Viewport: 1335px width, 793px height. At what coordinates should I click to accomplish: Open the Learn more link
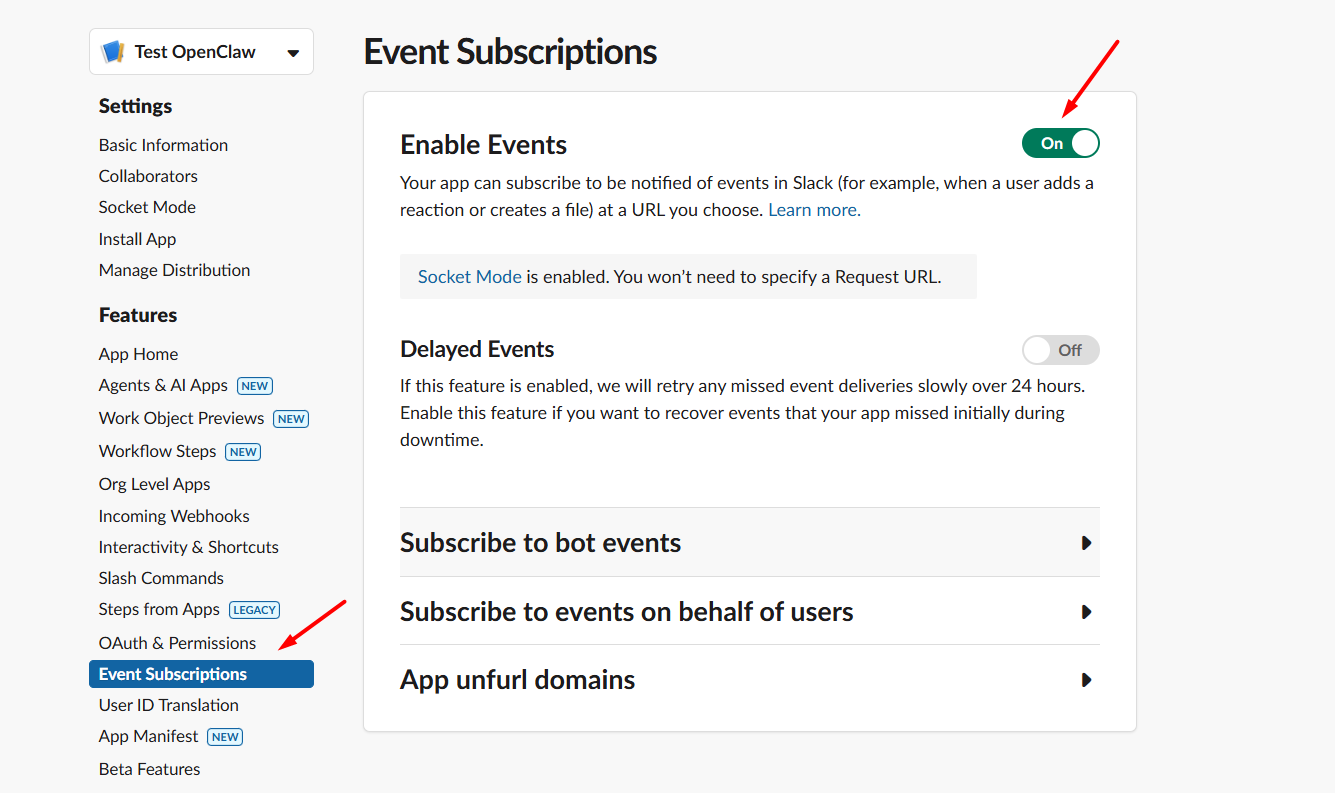click(x=814, y=210)
